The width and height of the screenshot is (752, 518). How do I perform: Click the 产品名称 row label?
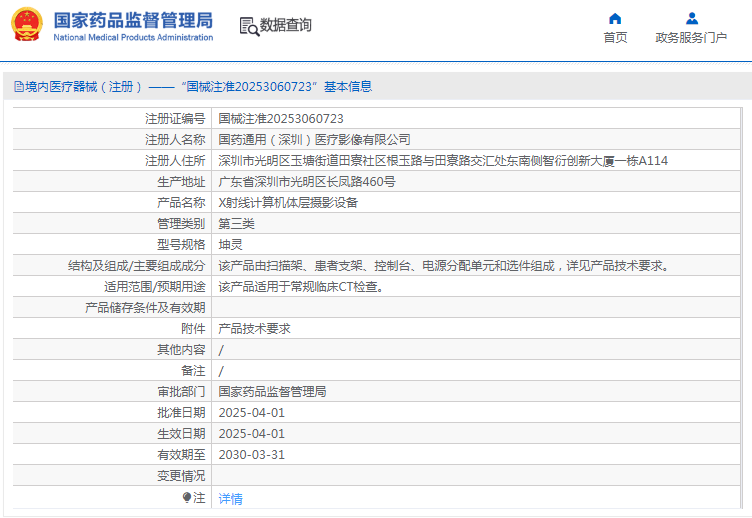coord(181,203)
